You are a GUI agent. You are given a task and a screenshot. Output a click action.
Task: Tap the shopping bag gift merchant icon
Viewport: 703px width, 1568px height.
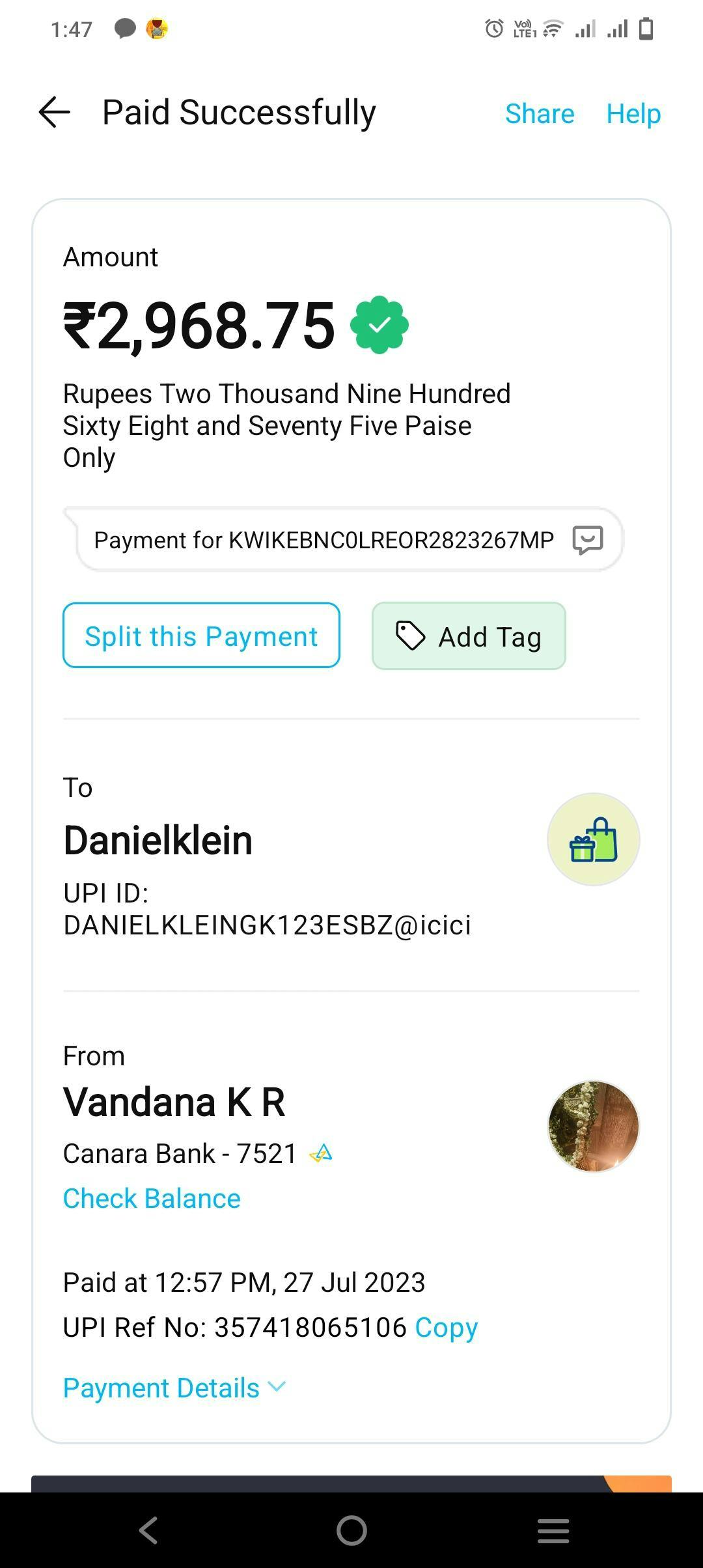pos(593,839)
